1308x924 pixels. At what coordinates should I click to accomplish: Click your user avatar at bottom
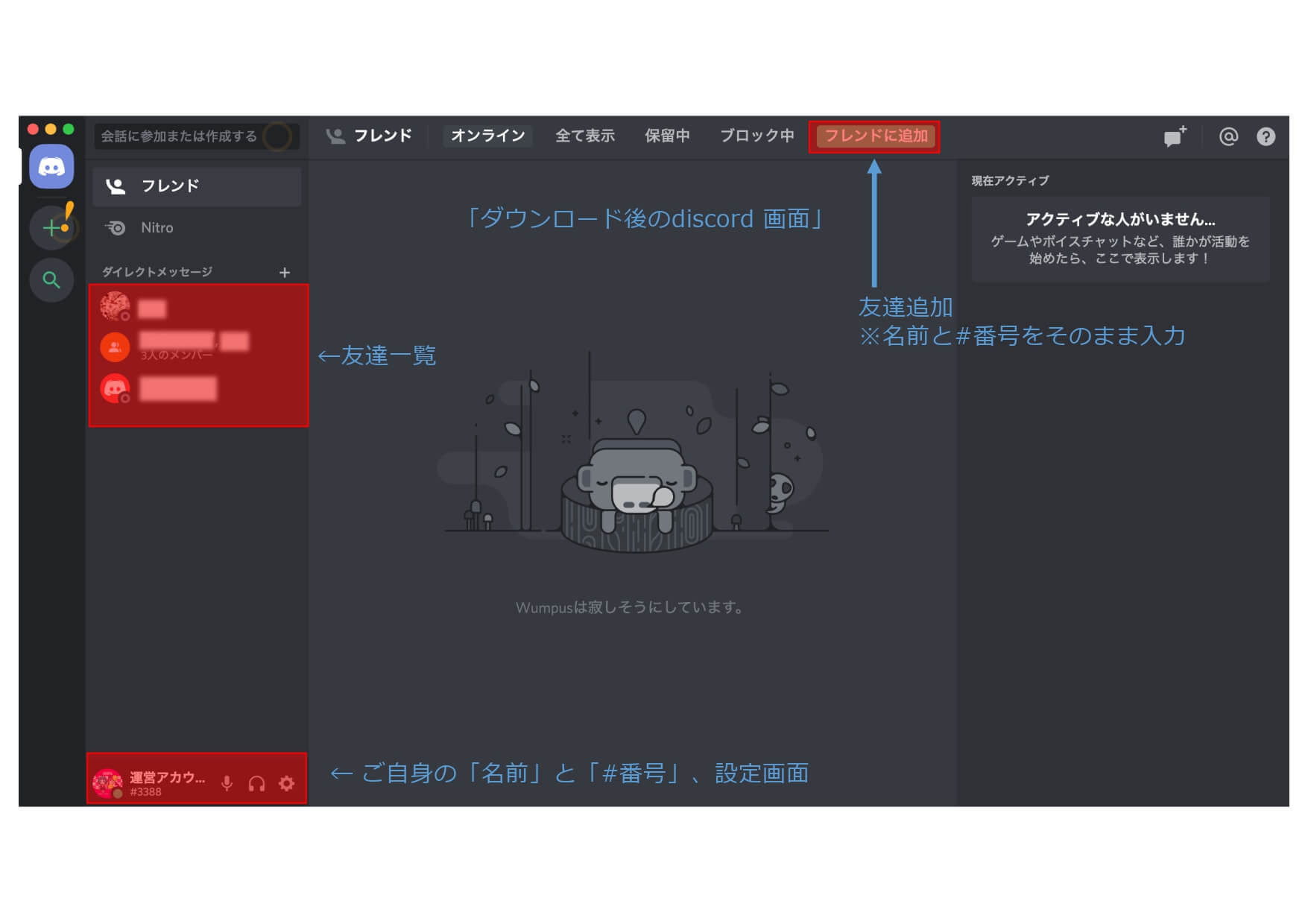tap(107, 783)
